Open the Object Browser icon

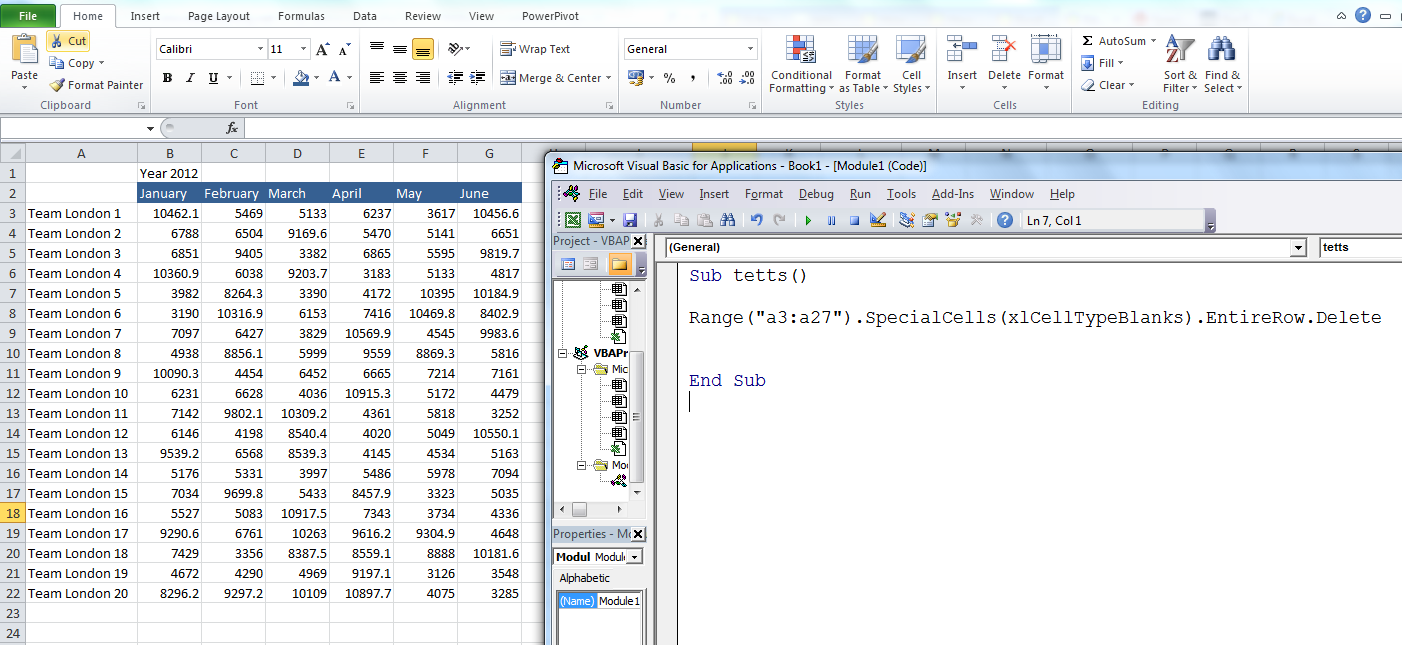pos(953,221)
